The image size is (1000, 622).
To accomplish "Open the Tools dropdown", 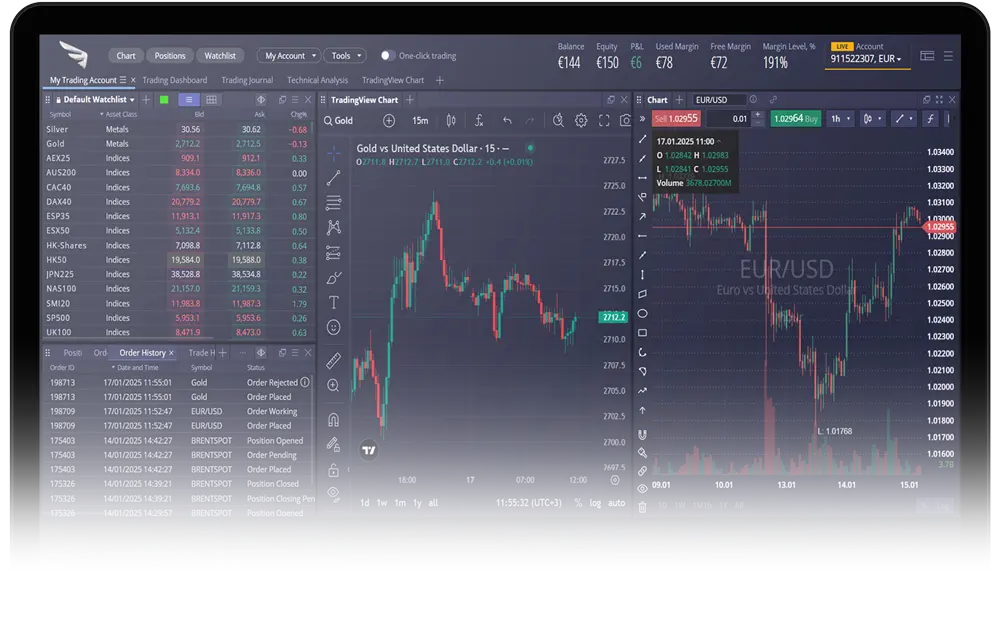I will pos(345,56).
